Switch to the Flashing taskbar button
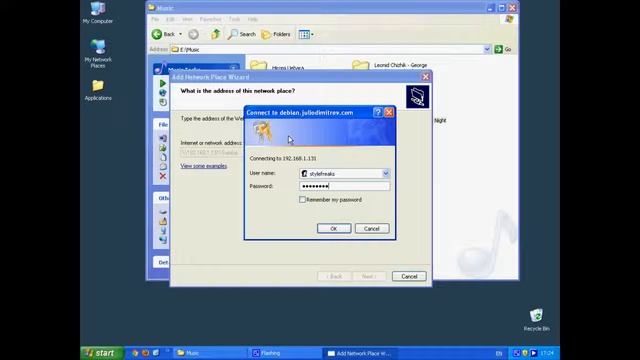The image size is (640, 360). [x=284, y=353]
